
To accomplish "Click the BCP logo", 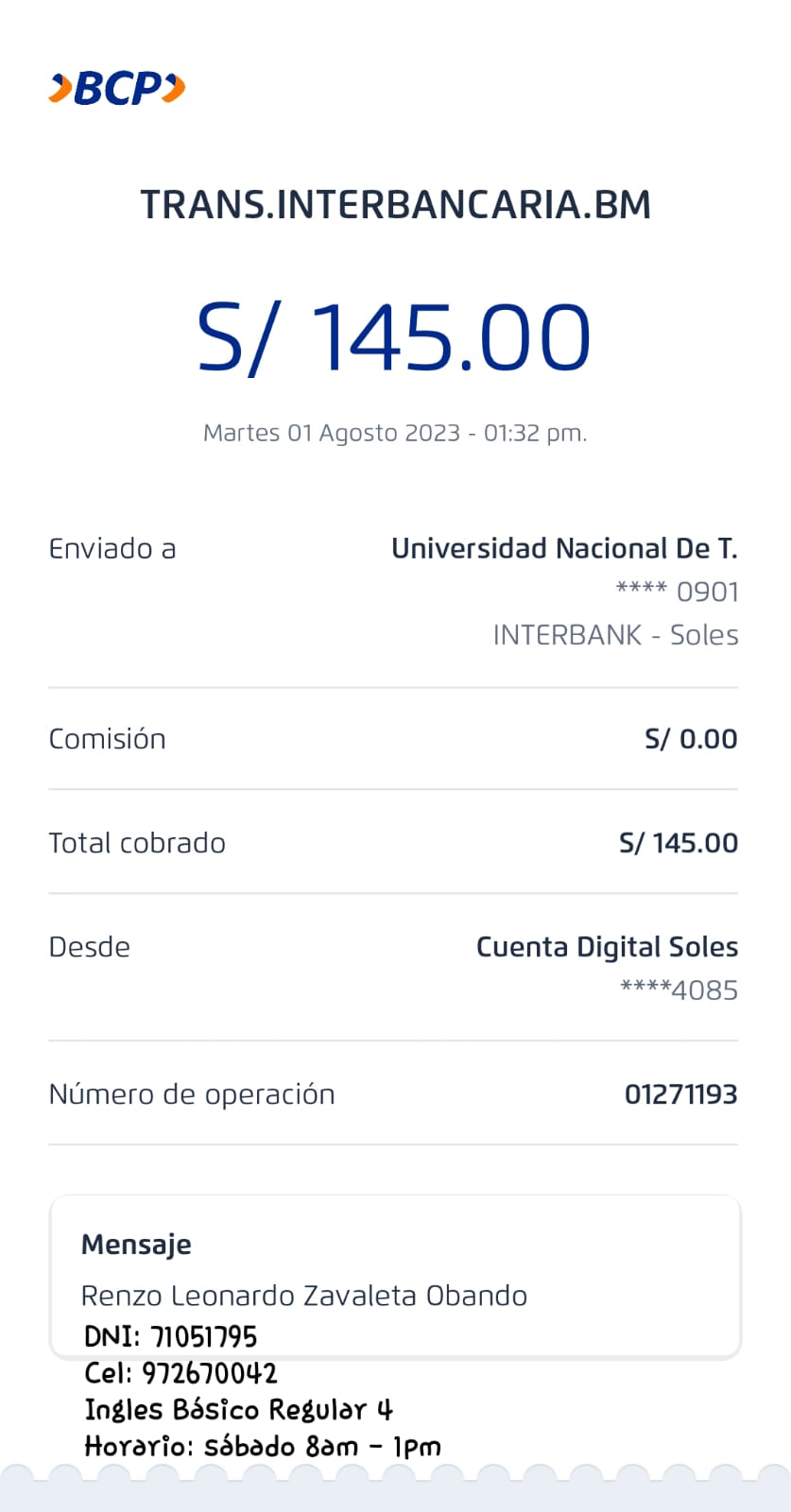I will click(x=117, y=88).
